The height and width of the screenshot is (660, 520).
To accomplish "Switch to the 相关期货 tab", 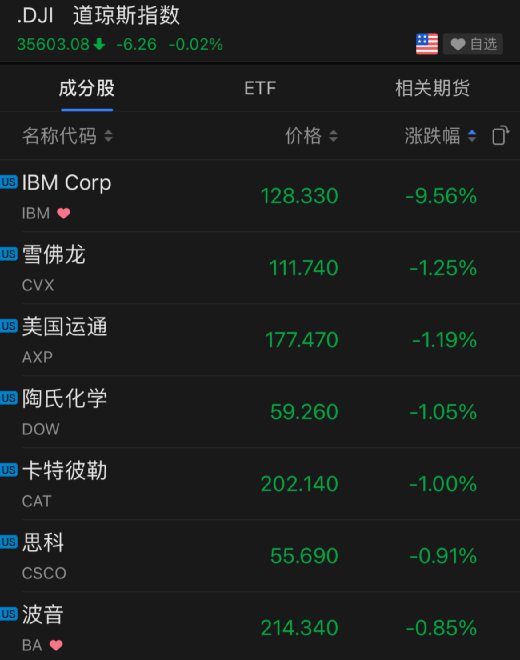I will click(x=432, y=88).
